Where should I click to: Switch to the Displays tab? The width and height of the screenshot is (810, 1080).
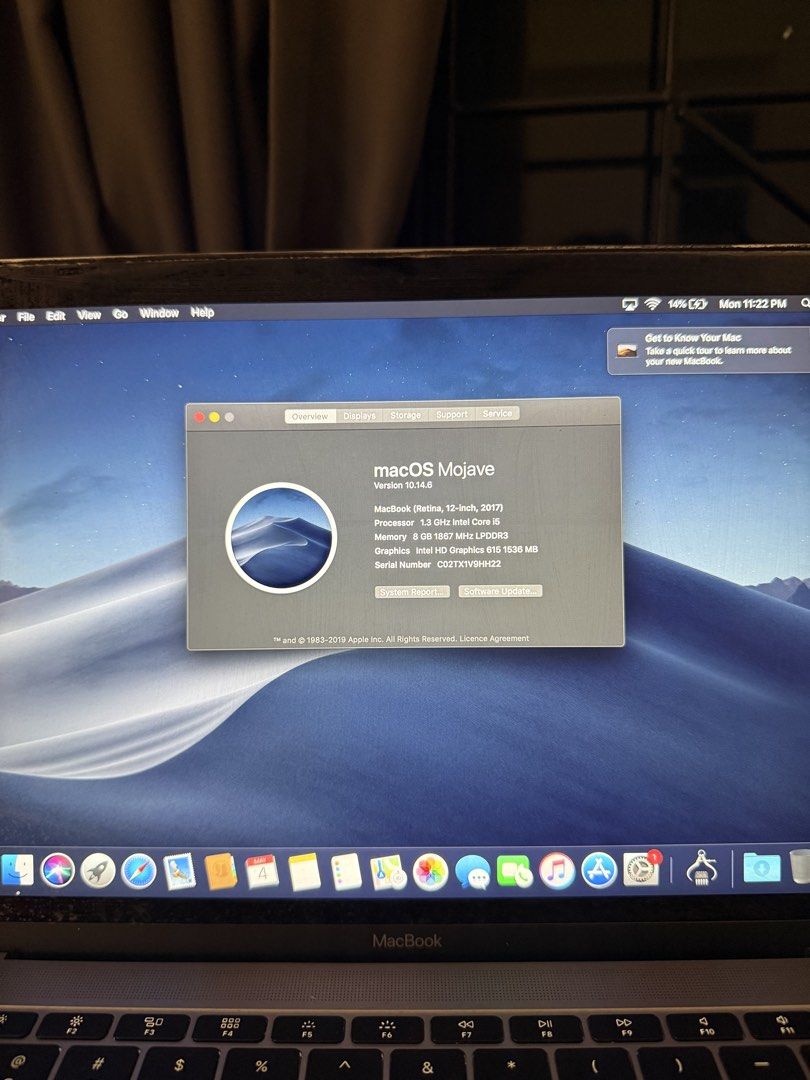[360, 415]
